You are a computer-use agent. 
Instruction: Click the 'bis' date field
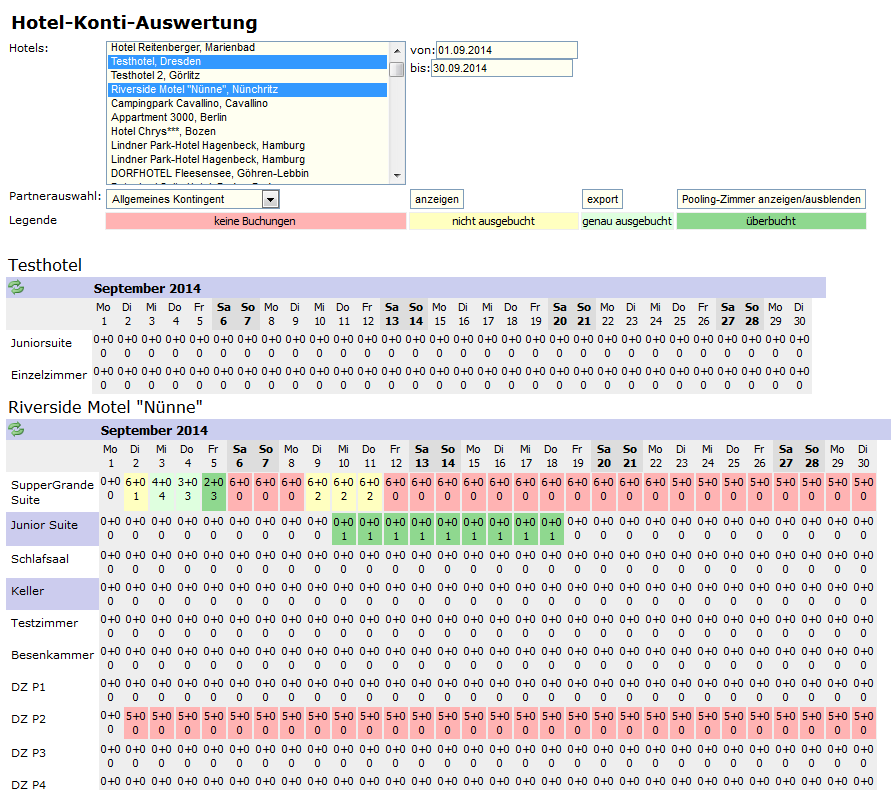click(501, 68)
